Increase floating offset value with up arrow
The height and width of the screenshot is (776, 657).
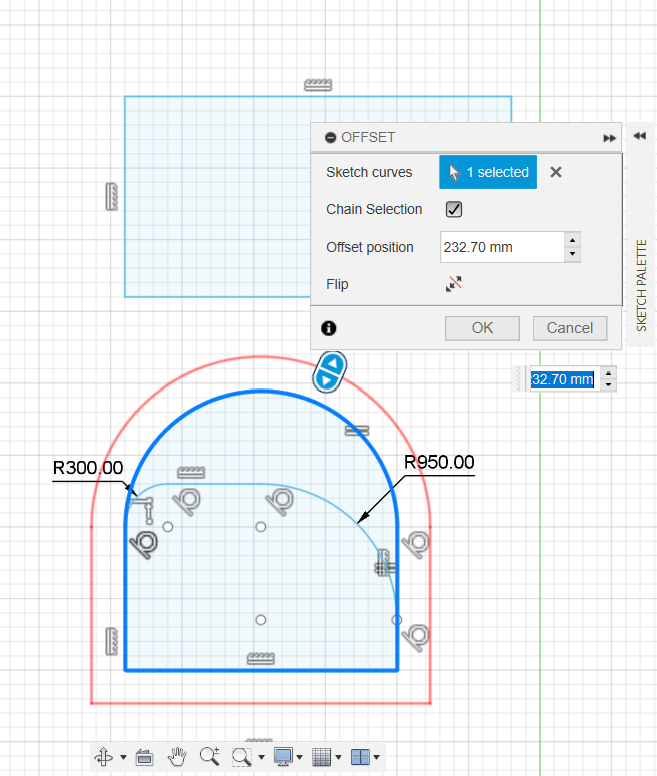coord(609,373)
